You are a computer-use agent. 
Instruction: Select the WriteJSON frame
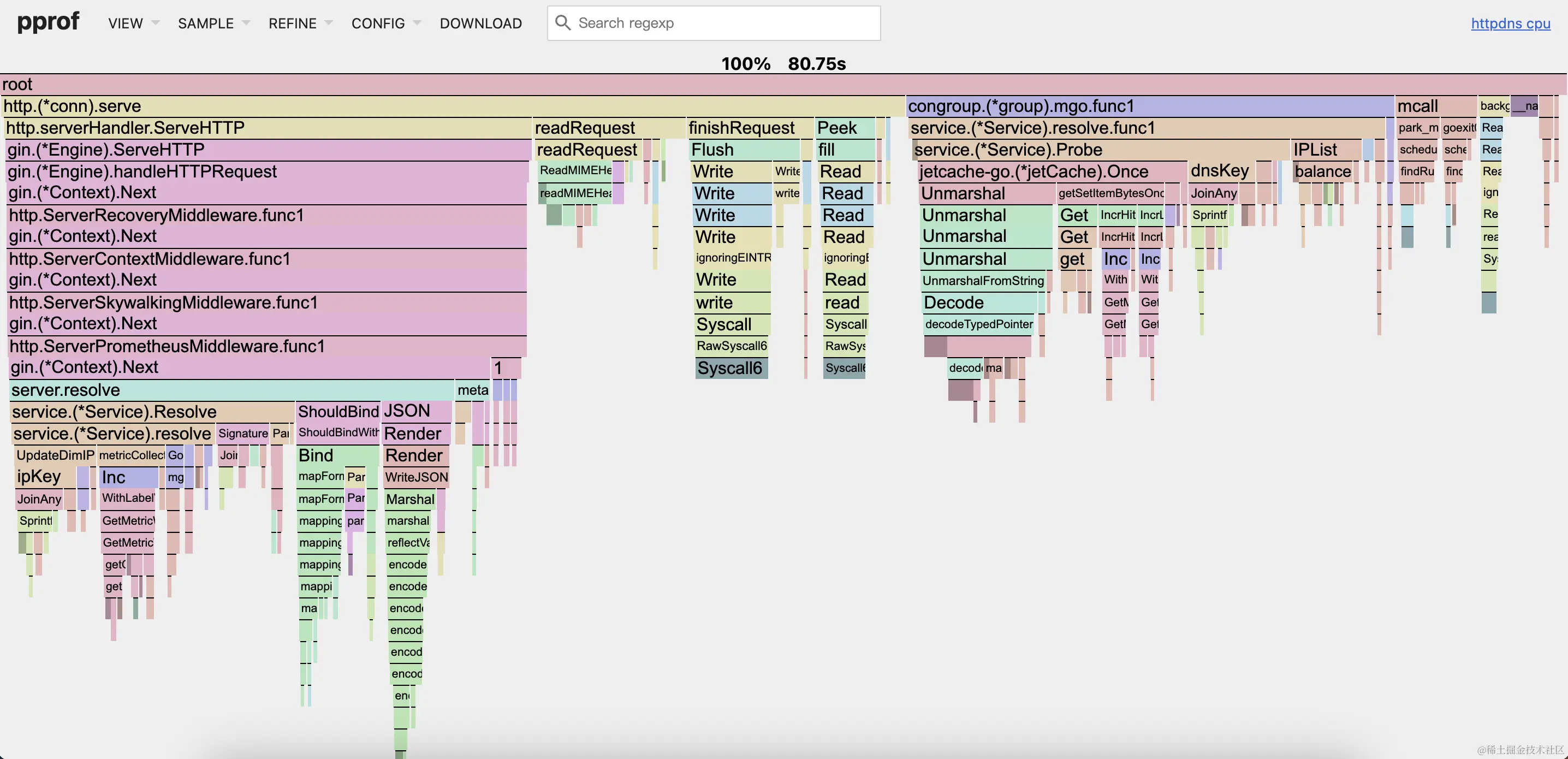point(417,478)
